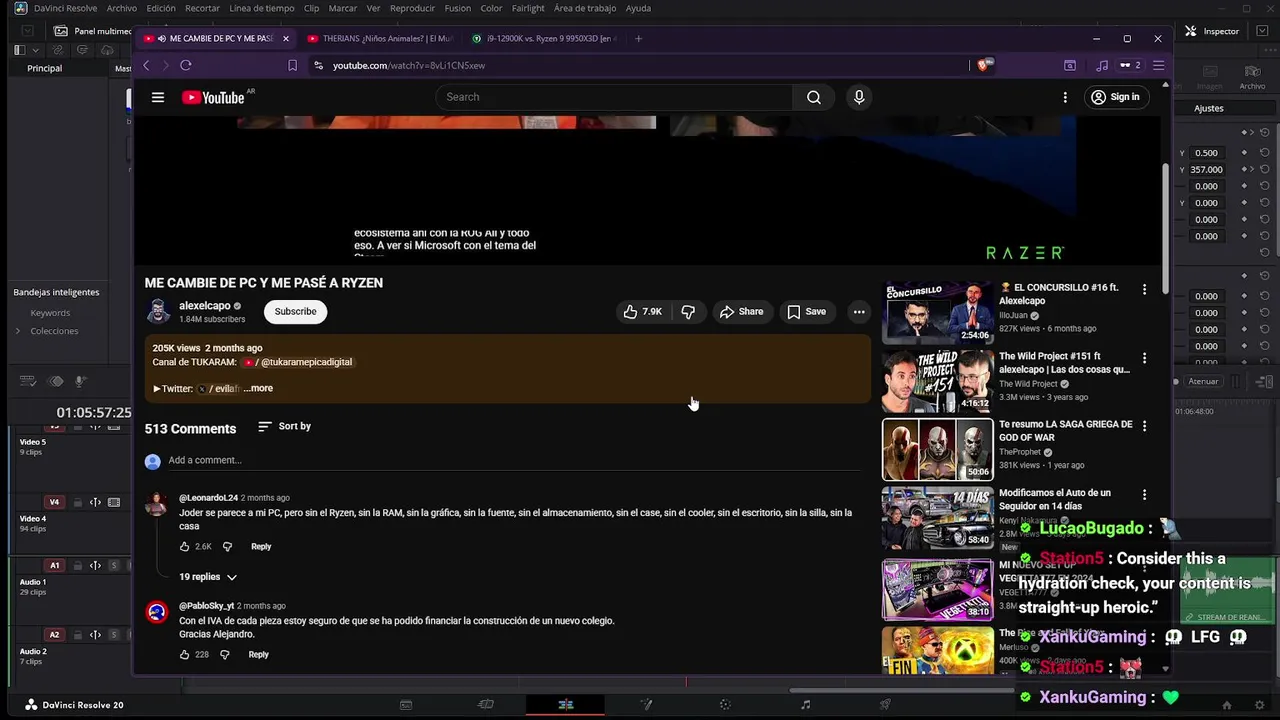Bookmark this page in the address bar
1280x720 pixels.
292,65
